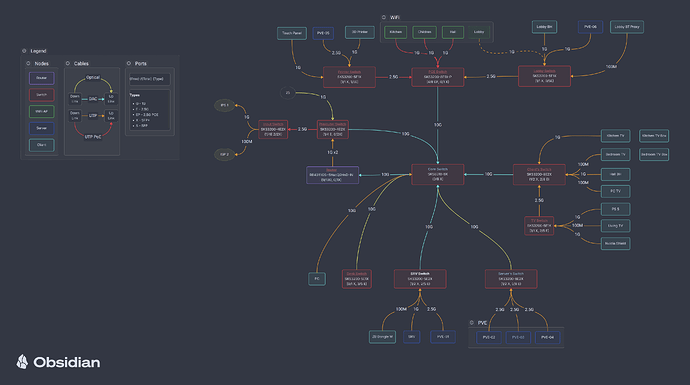Select the PVE-05 server node
This screenshot has height=385, width=690.
coord(323,33)
